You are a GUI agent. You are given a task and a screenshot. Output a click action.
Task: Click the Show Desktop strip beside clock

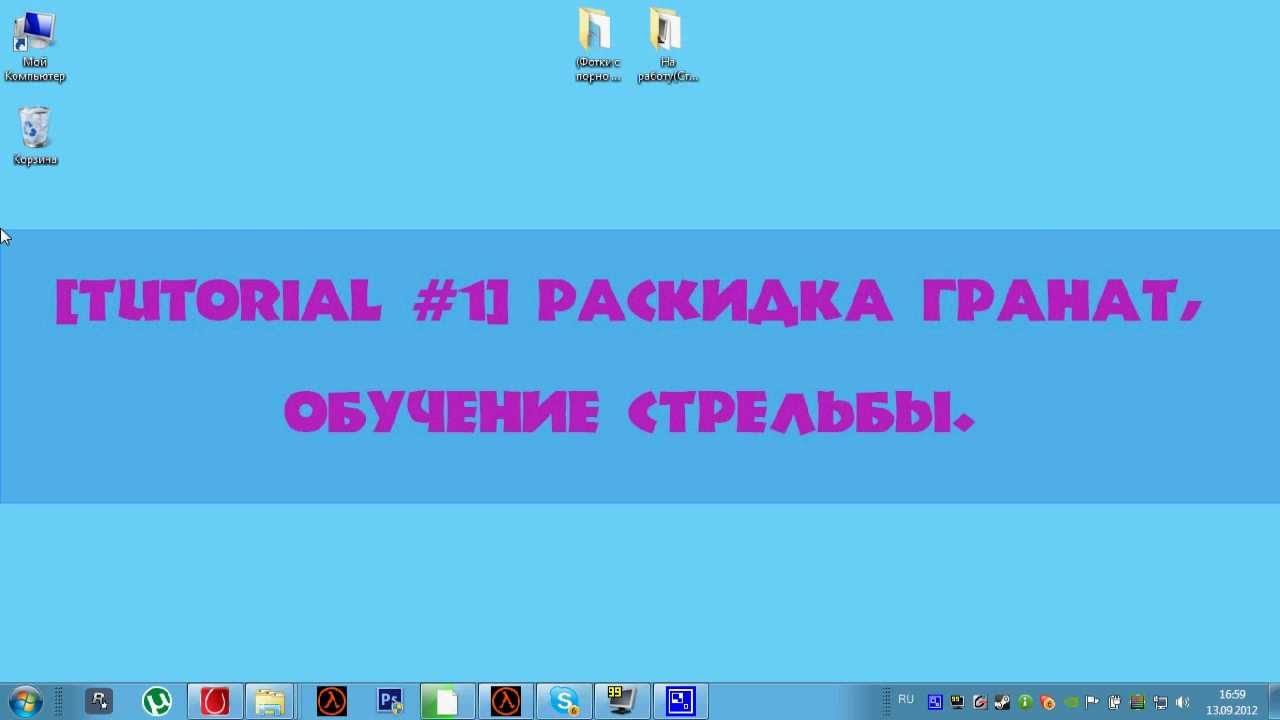[1272, 701]
